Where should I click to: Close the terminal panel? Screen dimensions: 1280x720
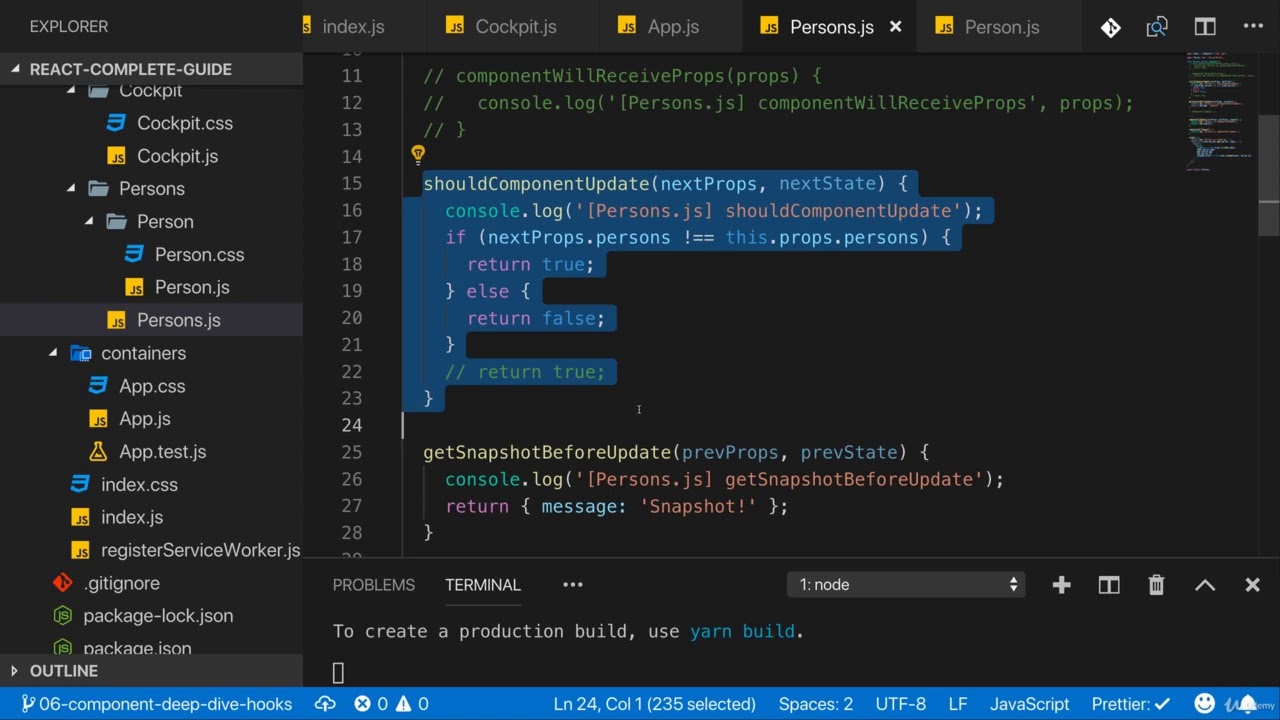tap(1252, 585)
